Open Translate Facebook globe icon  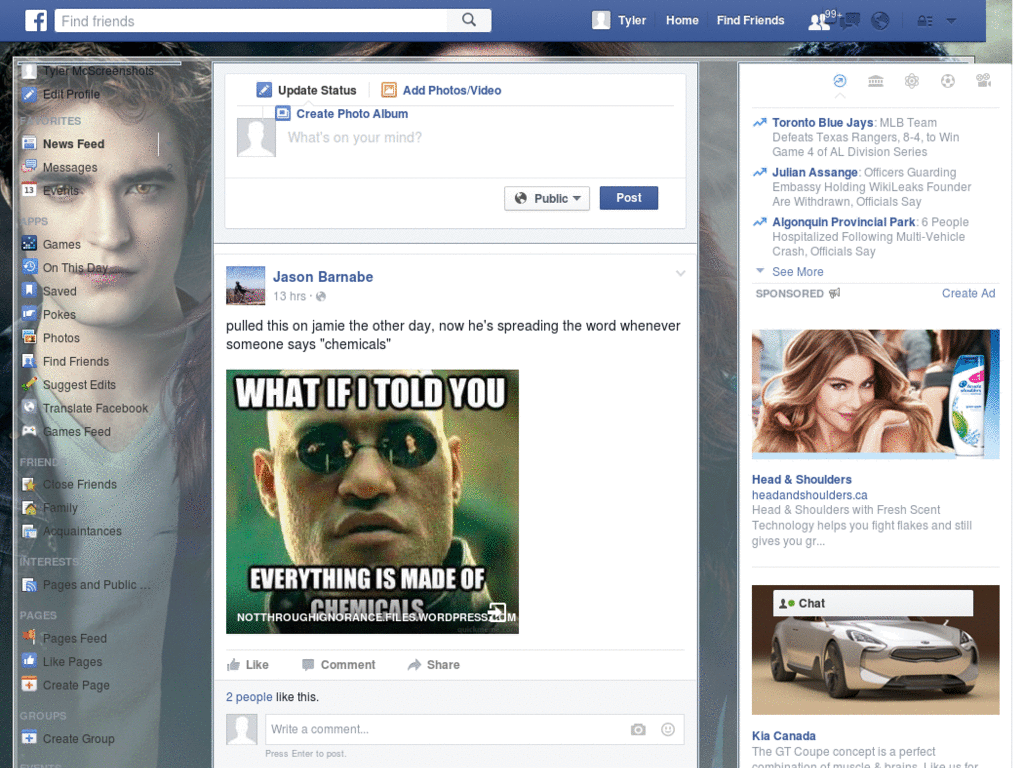tap(29, 408)
